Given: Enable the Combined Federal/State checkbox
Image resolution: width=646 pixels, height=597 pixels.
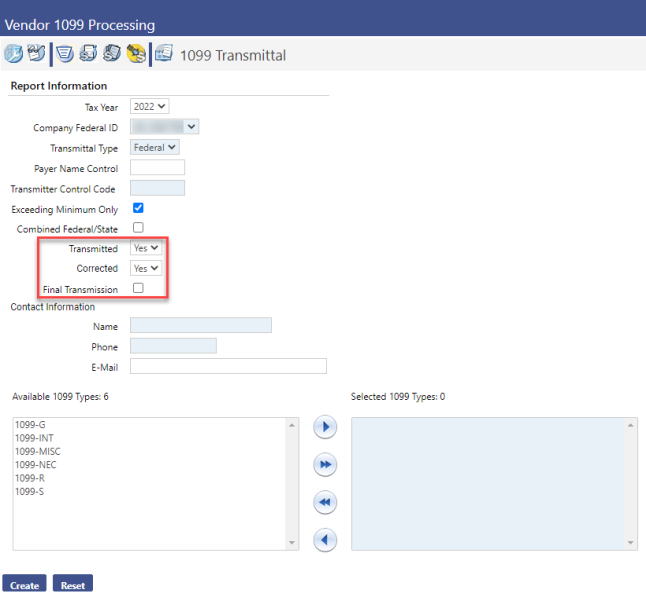Looking at the screenshot, I should click(138, 228).
